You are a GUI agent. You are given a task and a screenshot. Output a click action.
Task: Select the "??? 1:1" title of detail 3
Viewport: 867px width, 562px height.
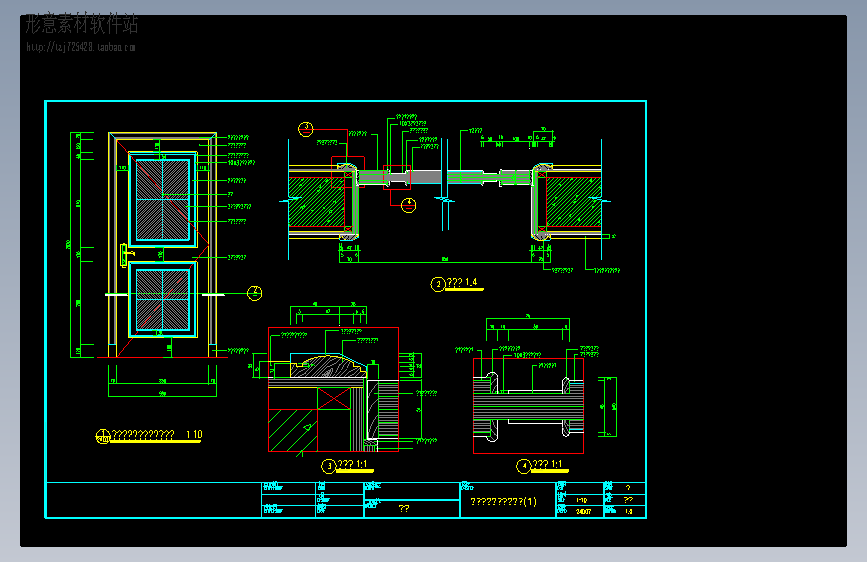coord(352,464)
